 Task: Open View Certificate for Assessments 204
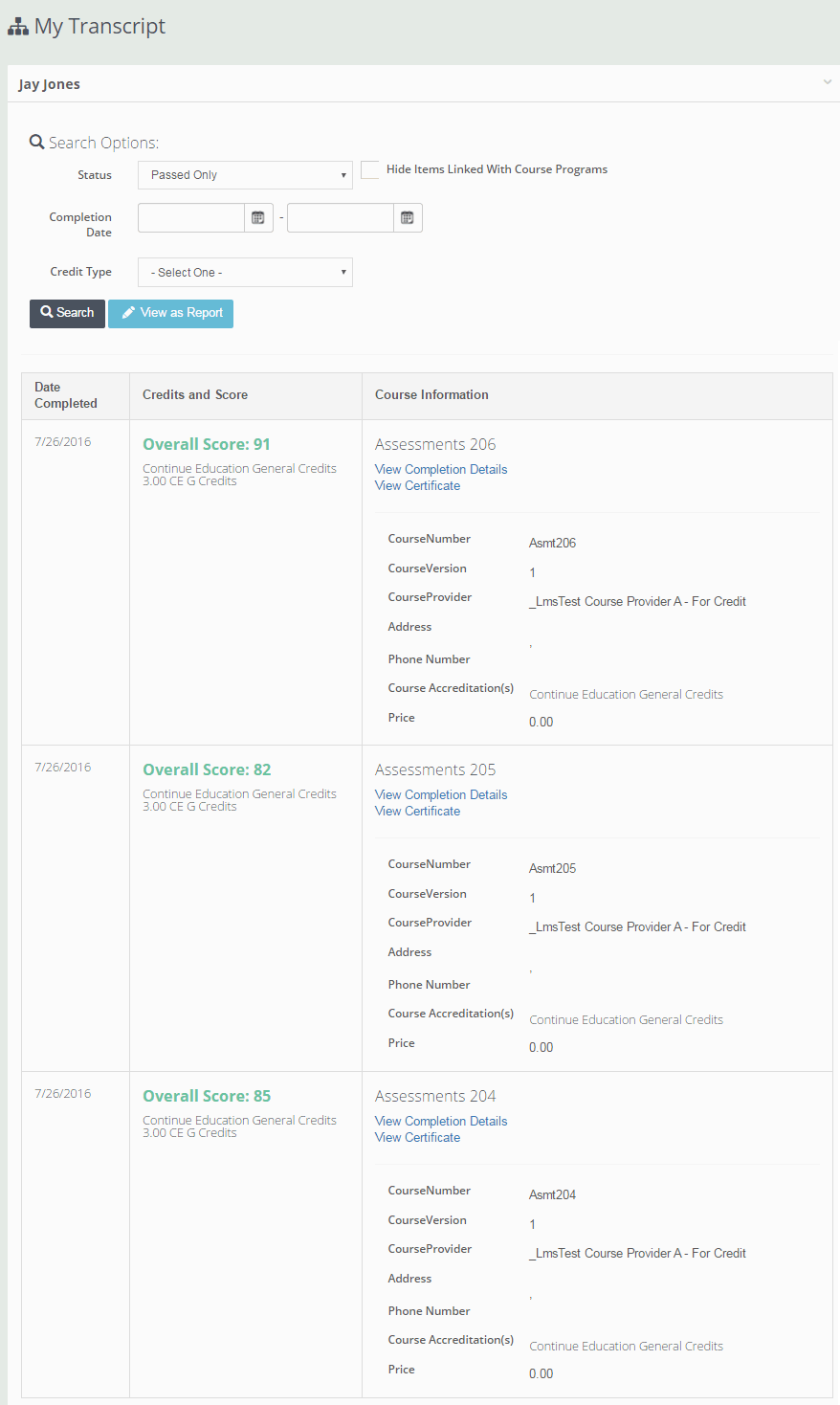[x=417, y=1137]
